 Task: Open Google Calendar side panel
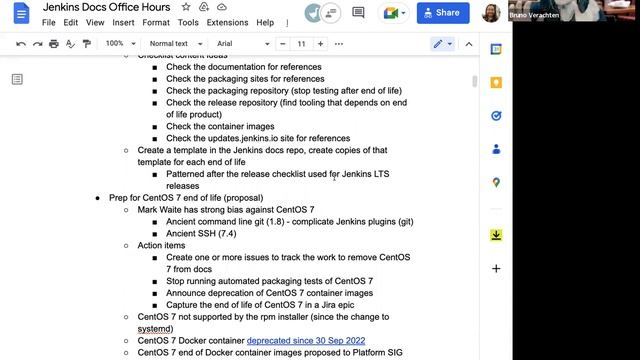(496, 49)
